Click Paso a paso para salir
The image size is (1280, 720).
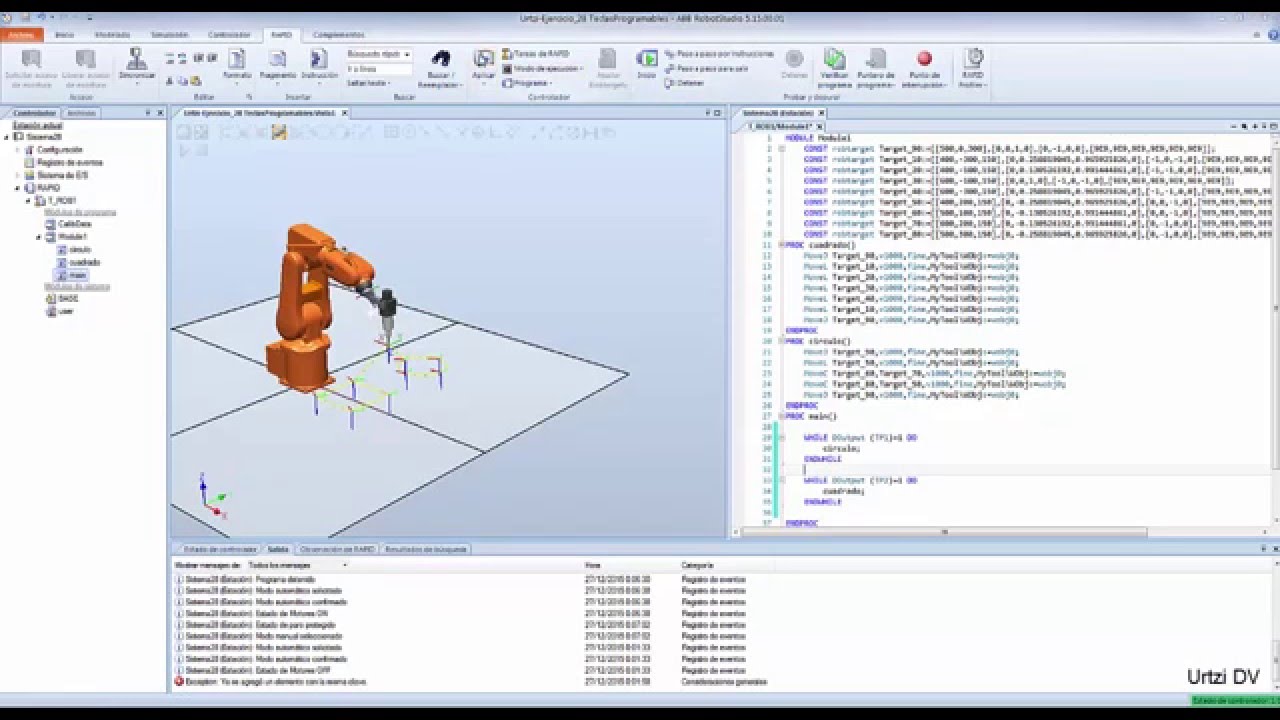click(x=706, y=68)
